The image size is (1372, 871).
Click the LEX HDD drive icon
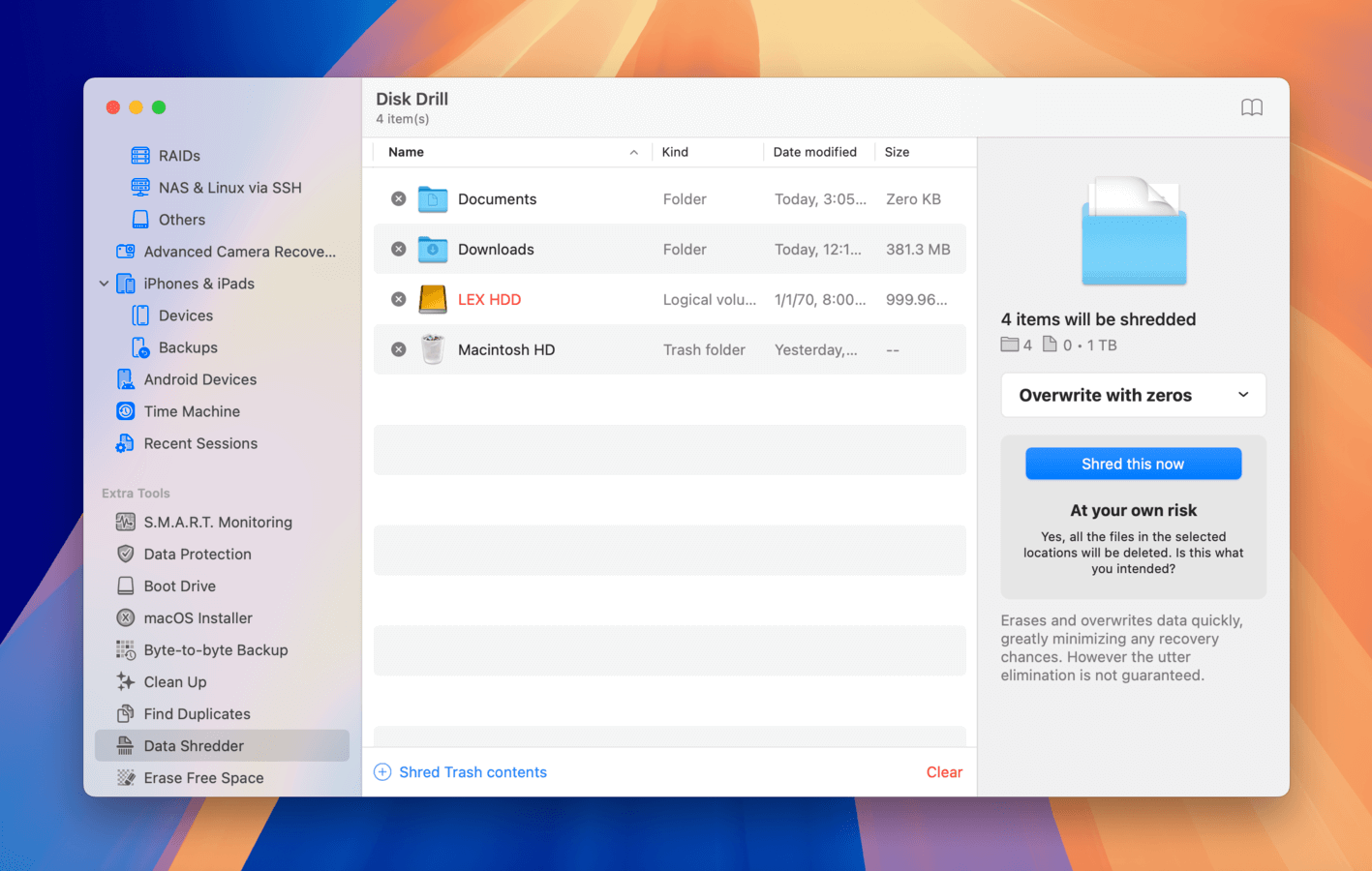433,300
